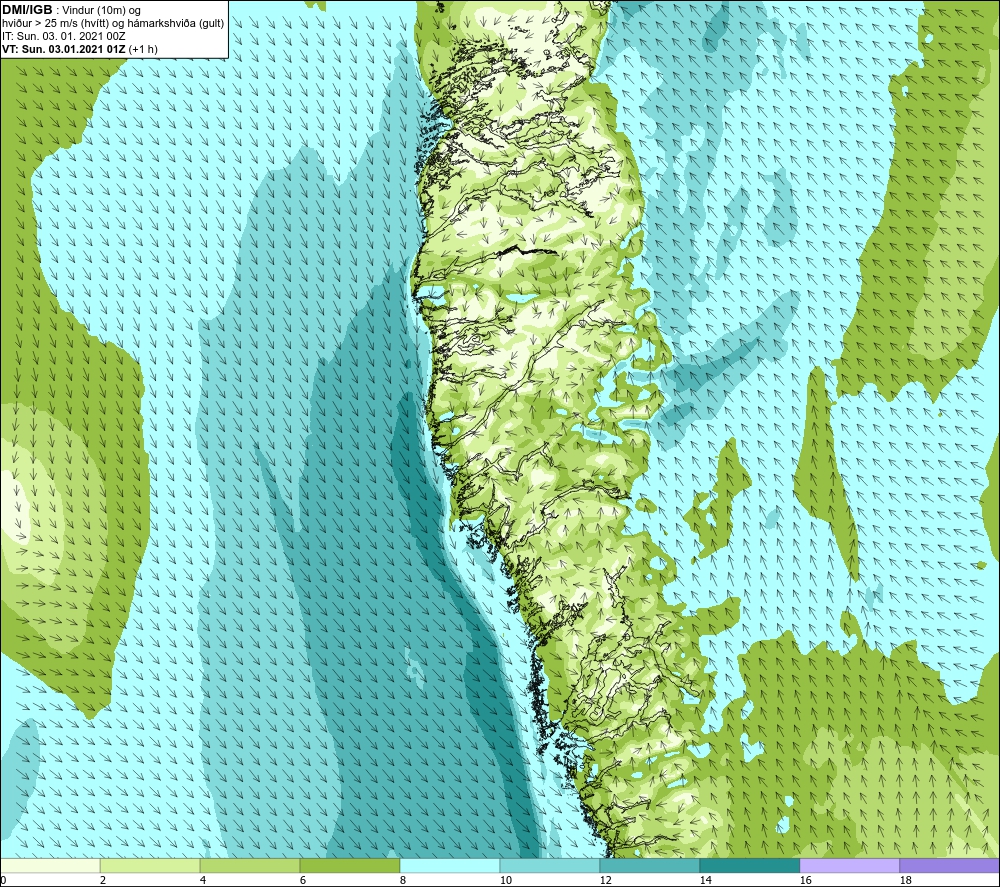The image size is (1000, 887).
Task: Click the 14–16 m/s dark teal legend swatch
Action: click(749, 866)
